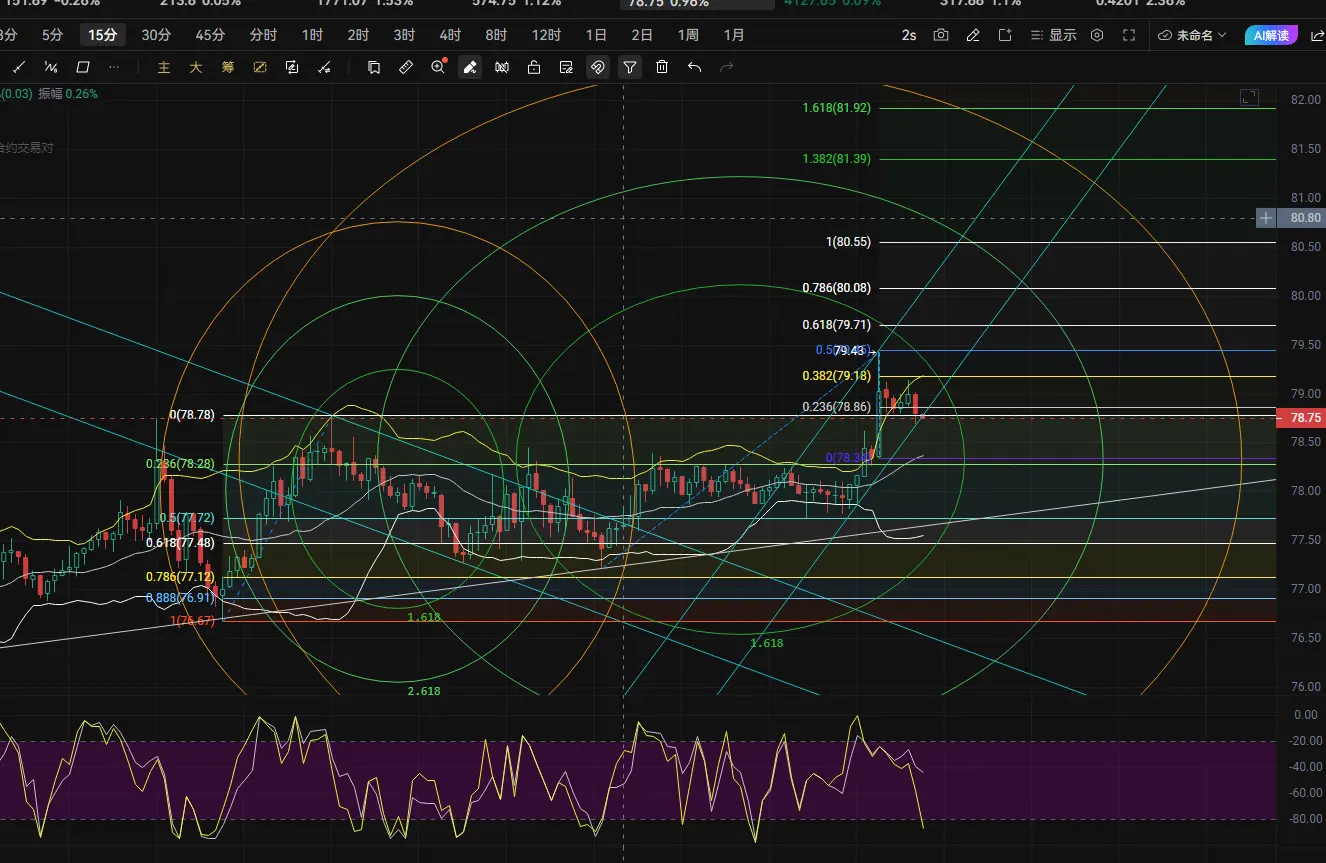
Task: Toggle the funnel filter button
Action: point(629,67)
